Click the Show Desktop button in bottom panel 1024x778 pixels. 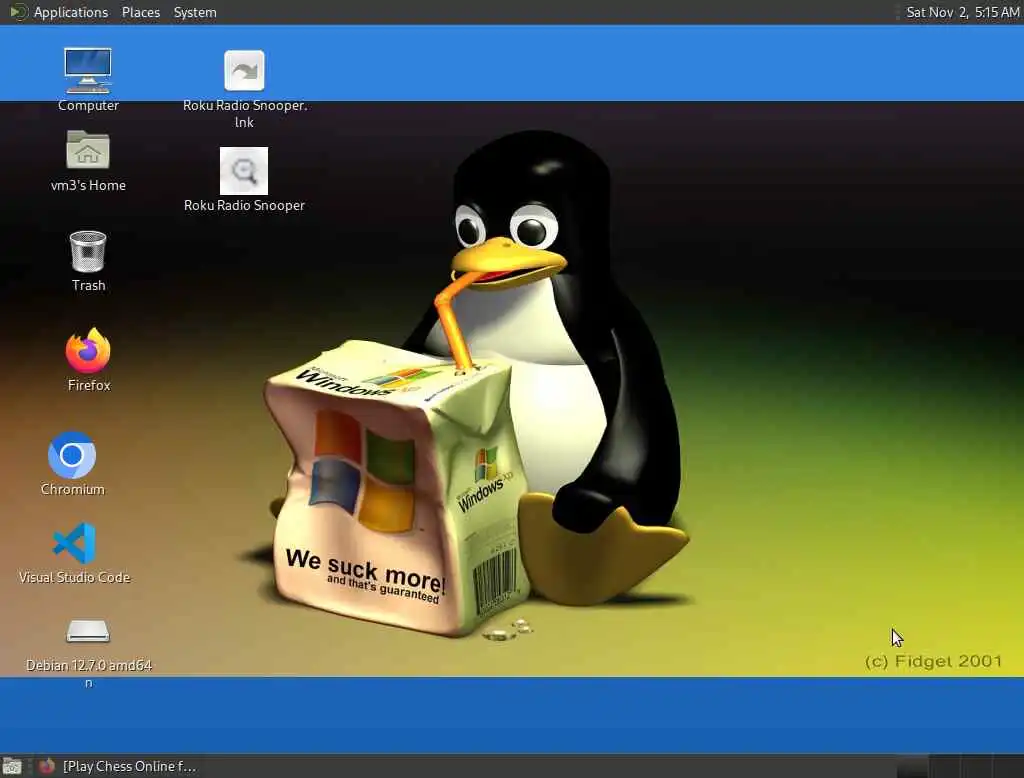pos(12,766)
